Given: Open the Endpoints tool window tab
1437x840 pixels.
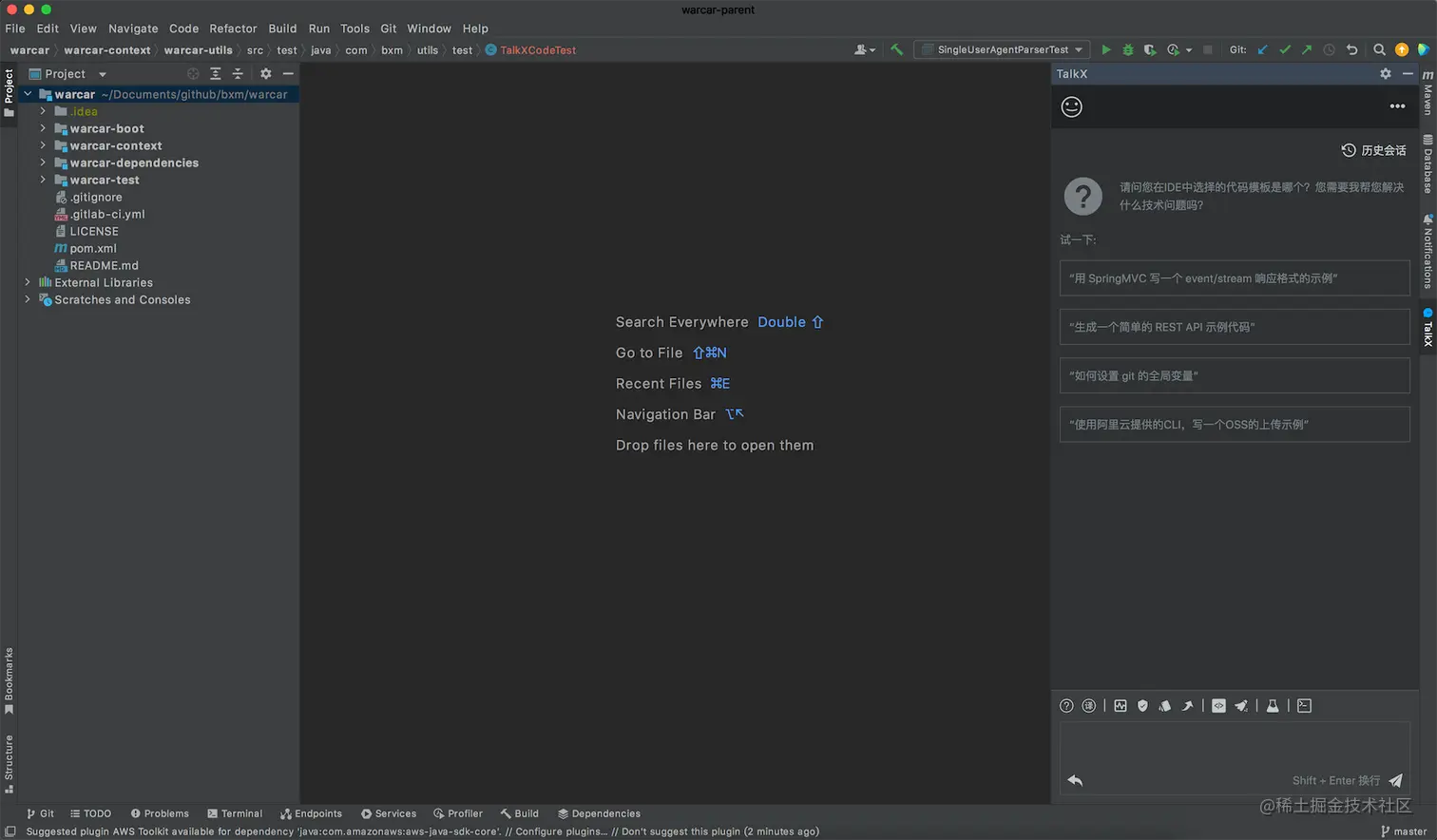Looking at the screenshot, I should (311, 813).
